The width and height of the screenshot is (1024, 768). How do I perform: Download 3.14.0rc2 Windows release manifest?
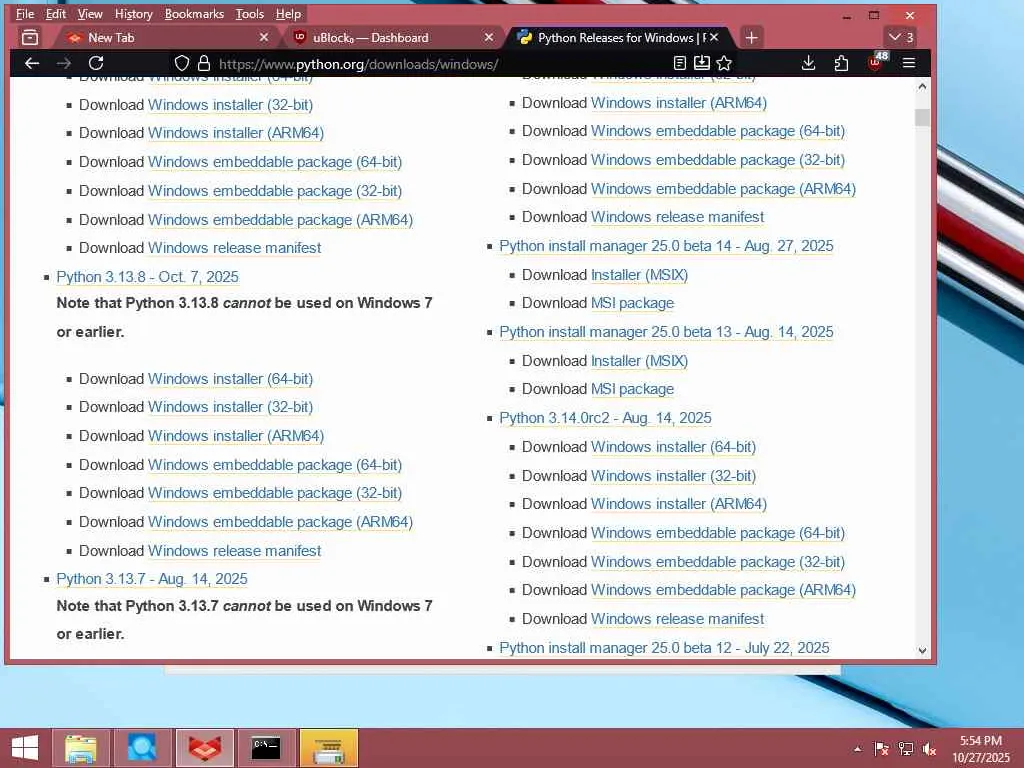tap(677, 619)
